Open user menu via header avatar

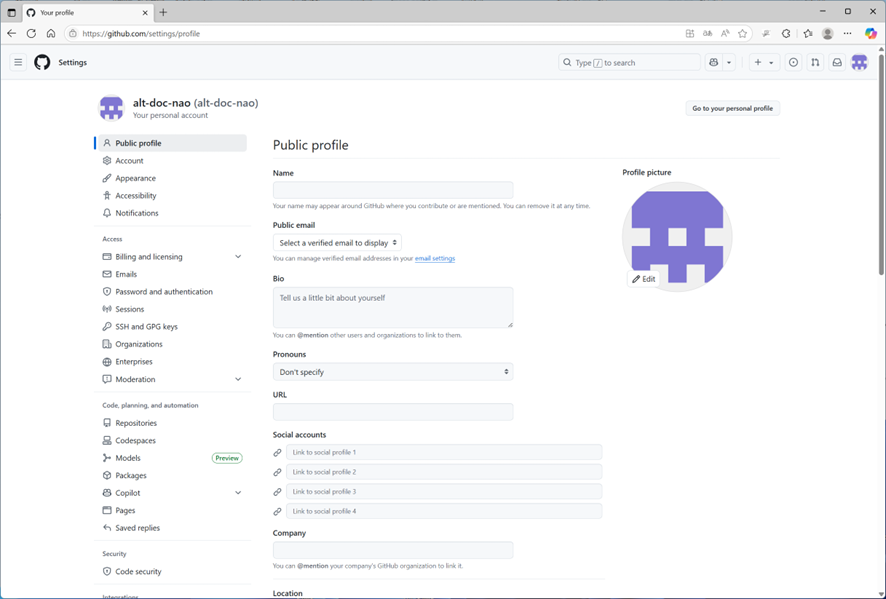[x=859, y=62]
